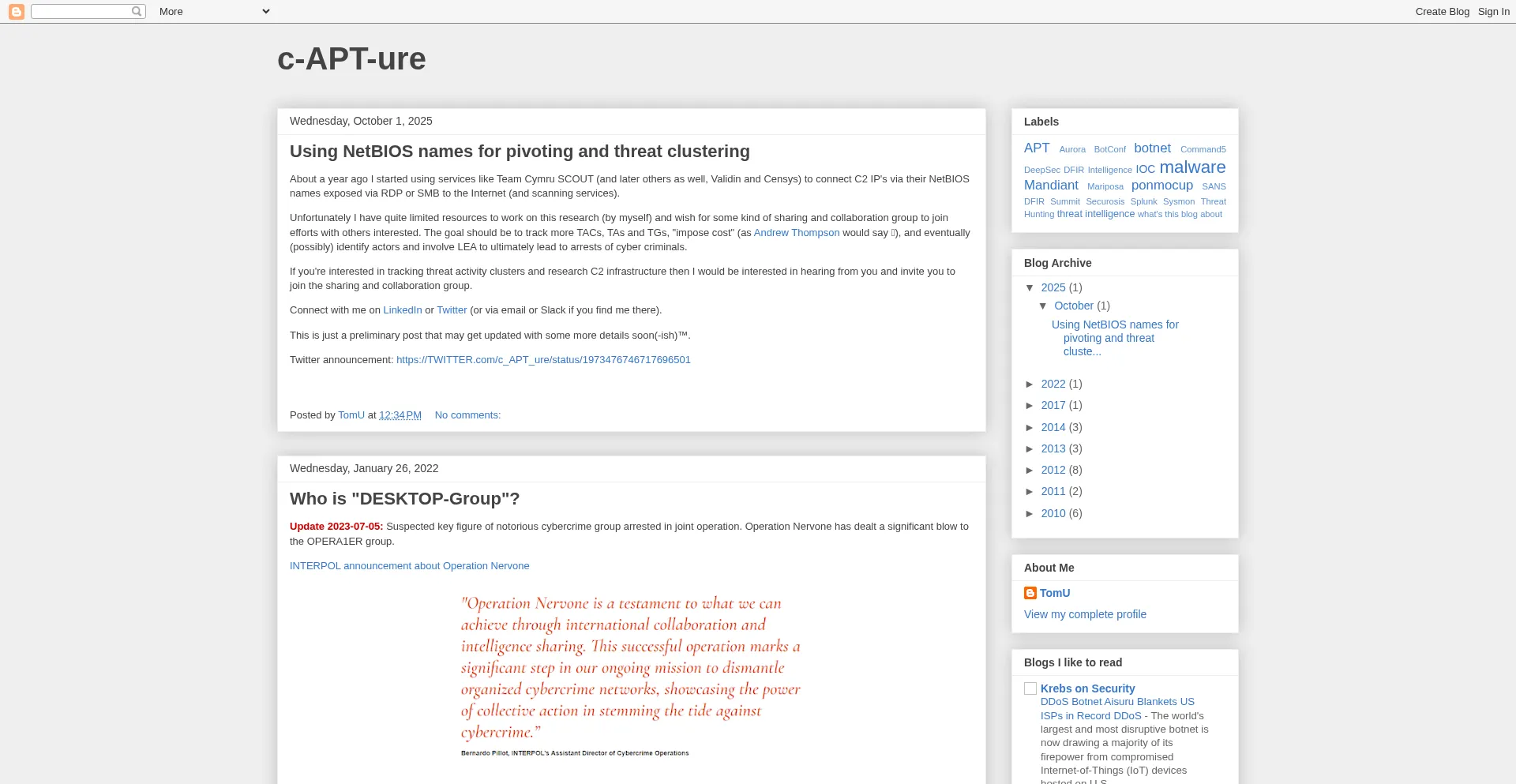Open the LinkedIn link in the post
This screenshot has height=784, width=1516.
(402, 310)
